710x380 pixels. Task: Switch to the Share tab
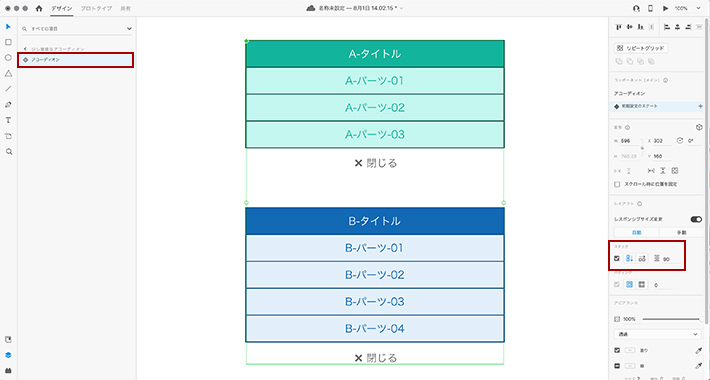click(x=125, y=9)
